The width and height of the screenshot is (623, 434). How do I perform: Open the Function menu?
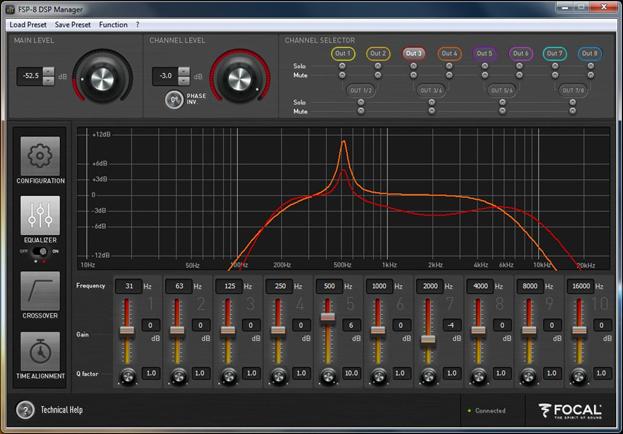point(113,23)
